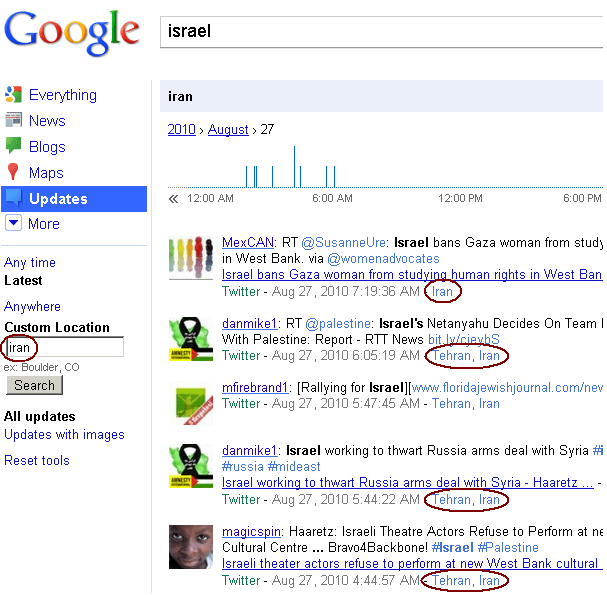Open the Everything search category
The image size is (607, 595).
(63, 95)
